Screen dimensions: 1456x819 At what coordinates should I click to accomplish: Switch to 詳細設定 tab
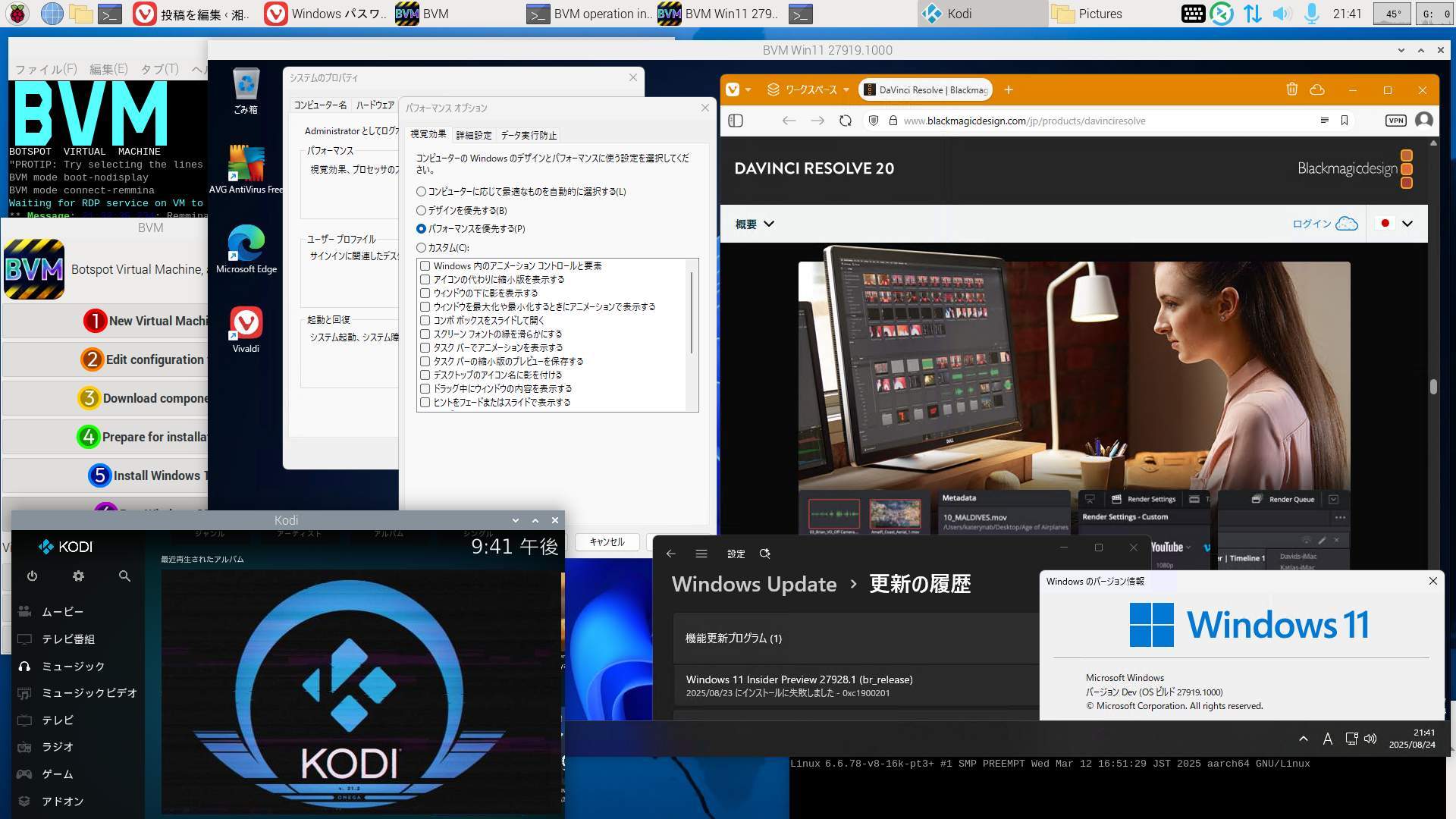tap(473, 135)
